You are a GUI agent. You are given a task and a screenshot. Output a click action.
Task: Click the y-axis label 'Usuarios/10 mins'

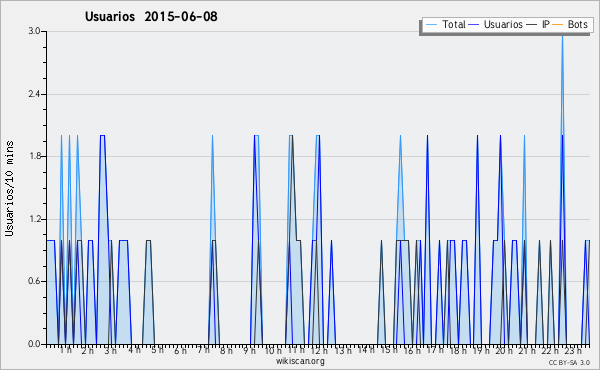tap(9, 188)
